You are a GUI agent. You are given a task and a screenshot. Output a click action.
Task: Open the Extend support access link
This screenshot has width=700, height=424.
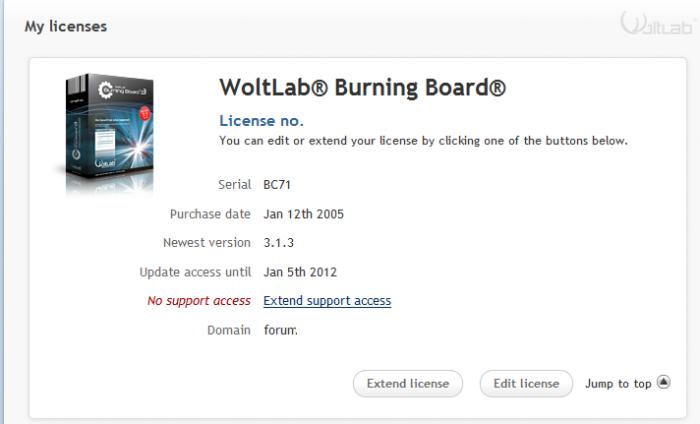point(327,301)
